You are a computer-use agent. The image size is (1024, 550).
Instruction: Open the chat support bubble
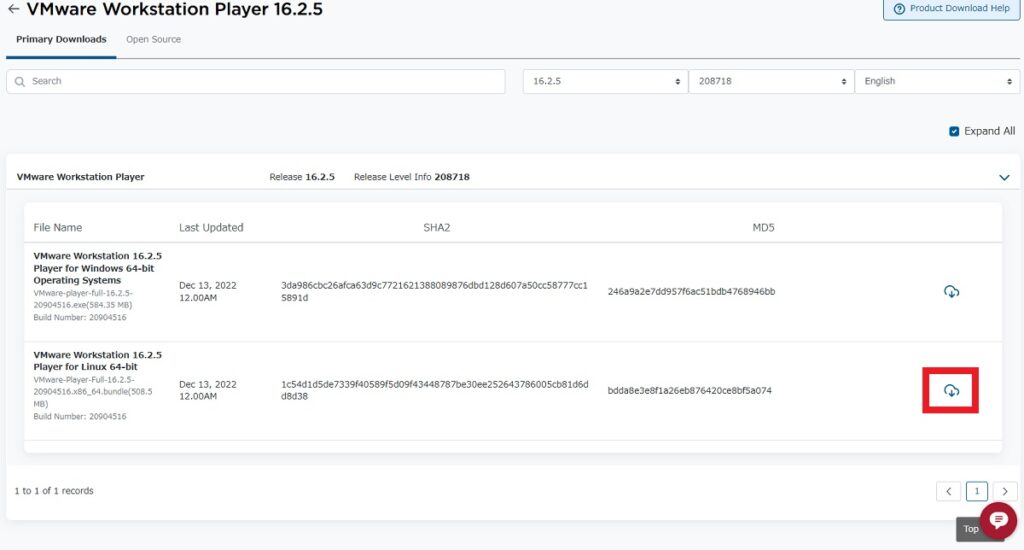click(998, 521)
